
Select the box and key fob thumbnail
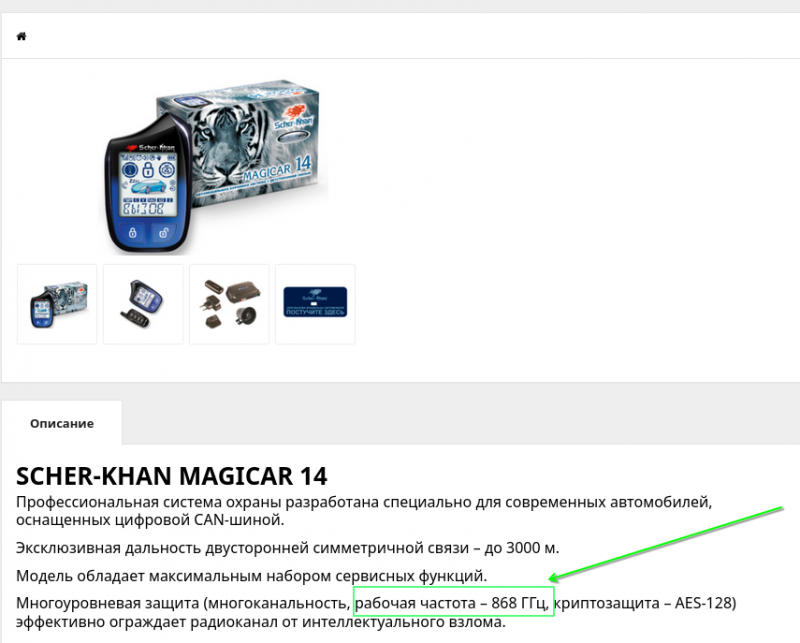pyautogui.click(x=57, y=304)
